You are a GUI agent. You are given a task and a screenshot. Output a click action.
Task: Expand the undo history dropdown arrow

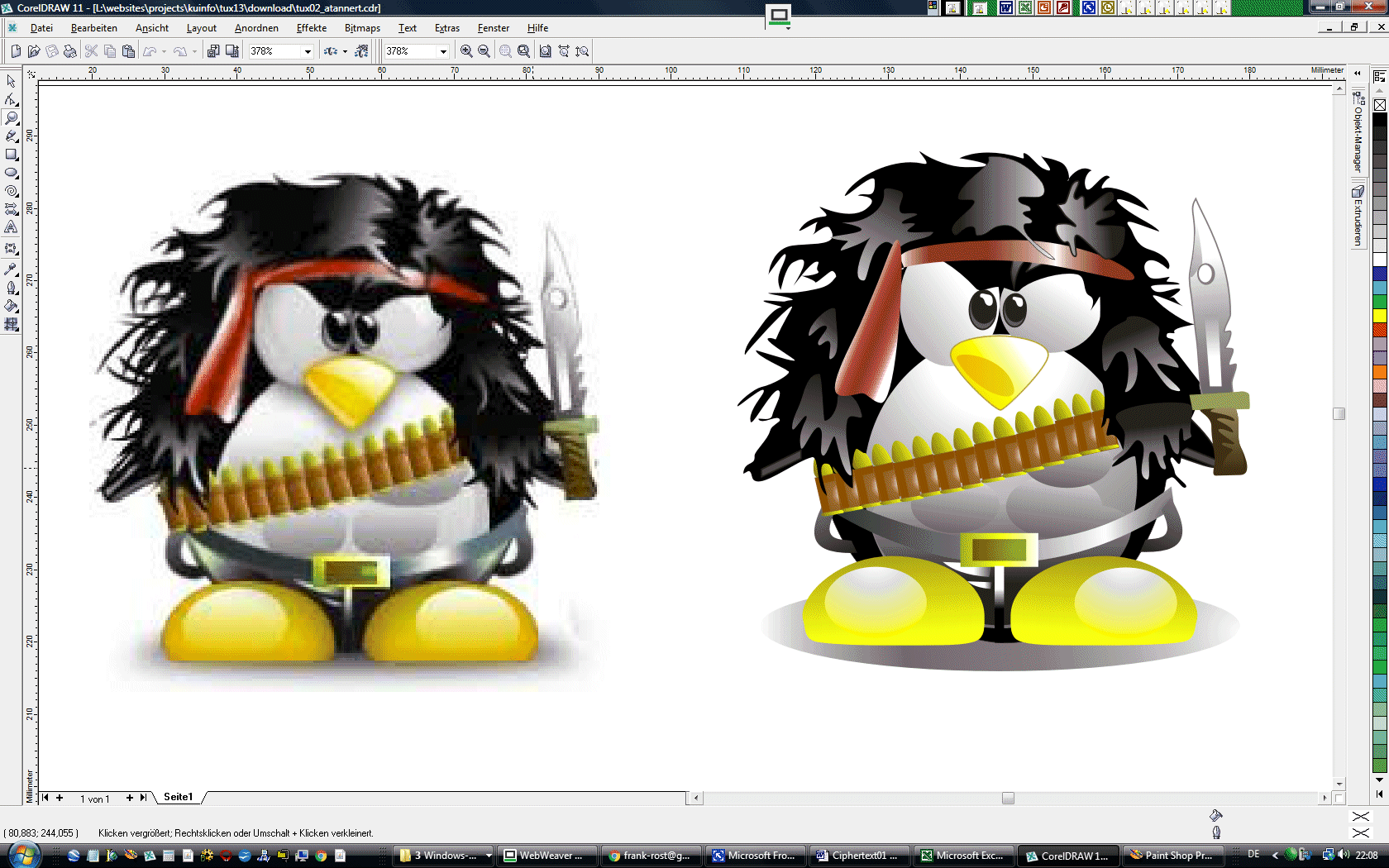click(x=165, y=51)
